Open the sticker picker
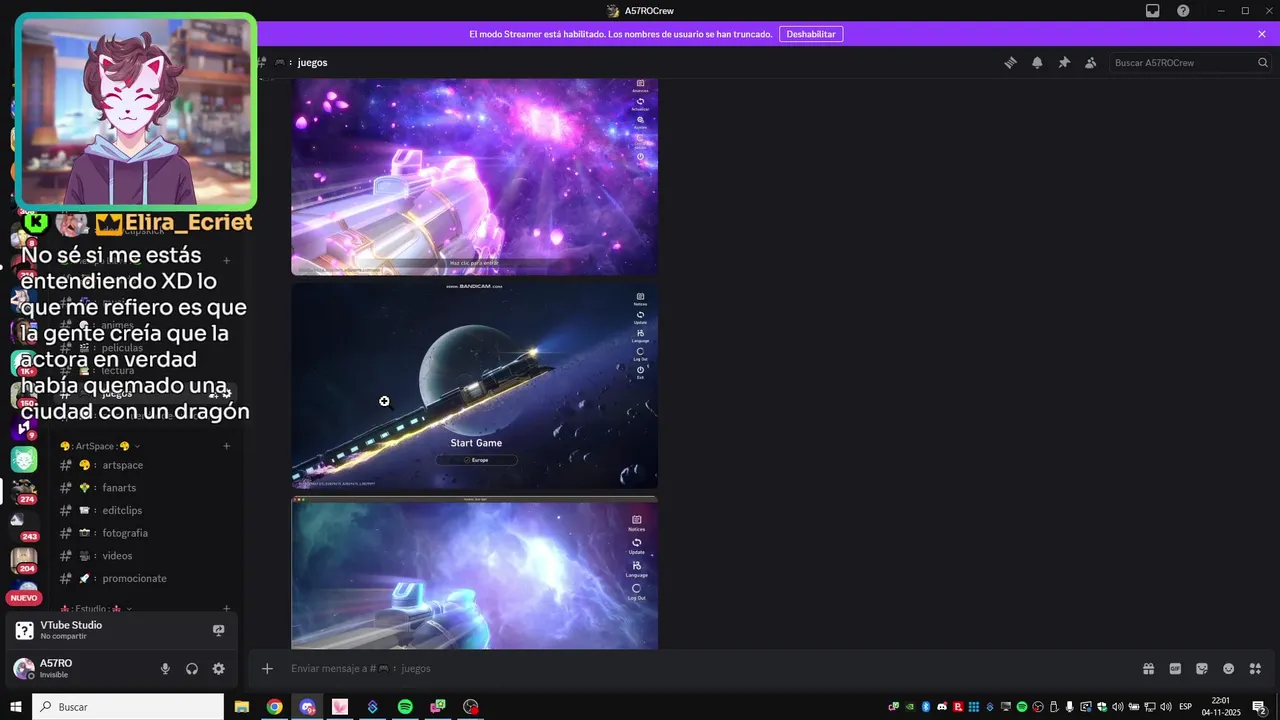The height and width of the screenshot is (720, 1280). [1202, 669]
